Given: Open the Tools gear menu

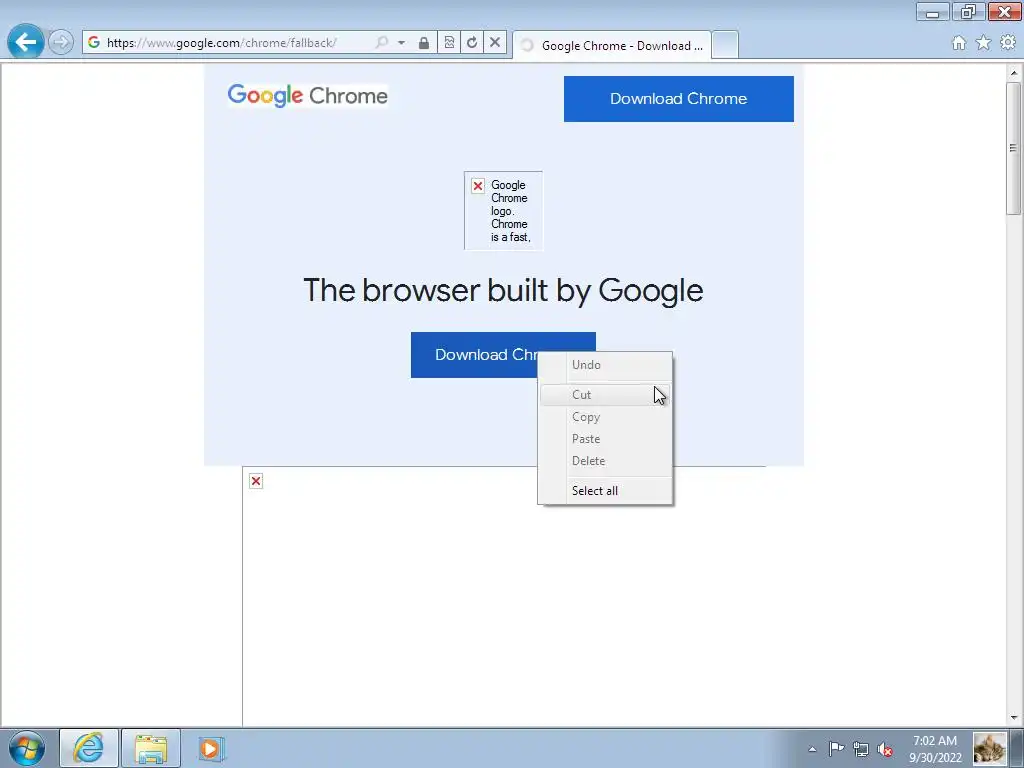Looking at the screenshot, I should [1008, 43].
